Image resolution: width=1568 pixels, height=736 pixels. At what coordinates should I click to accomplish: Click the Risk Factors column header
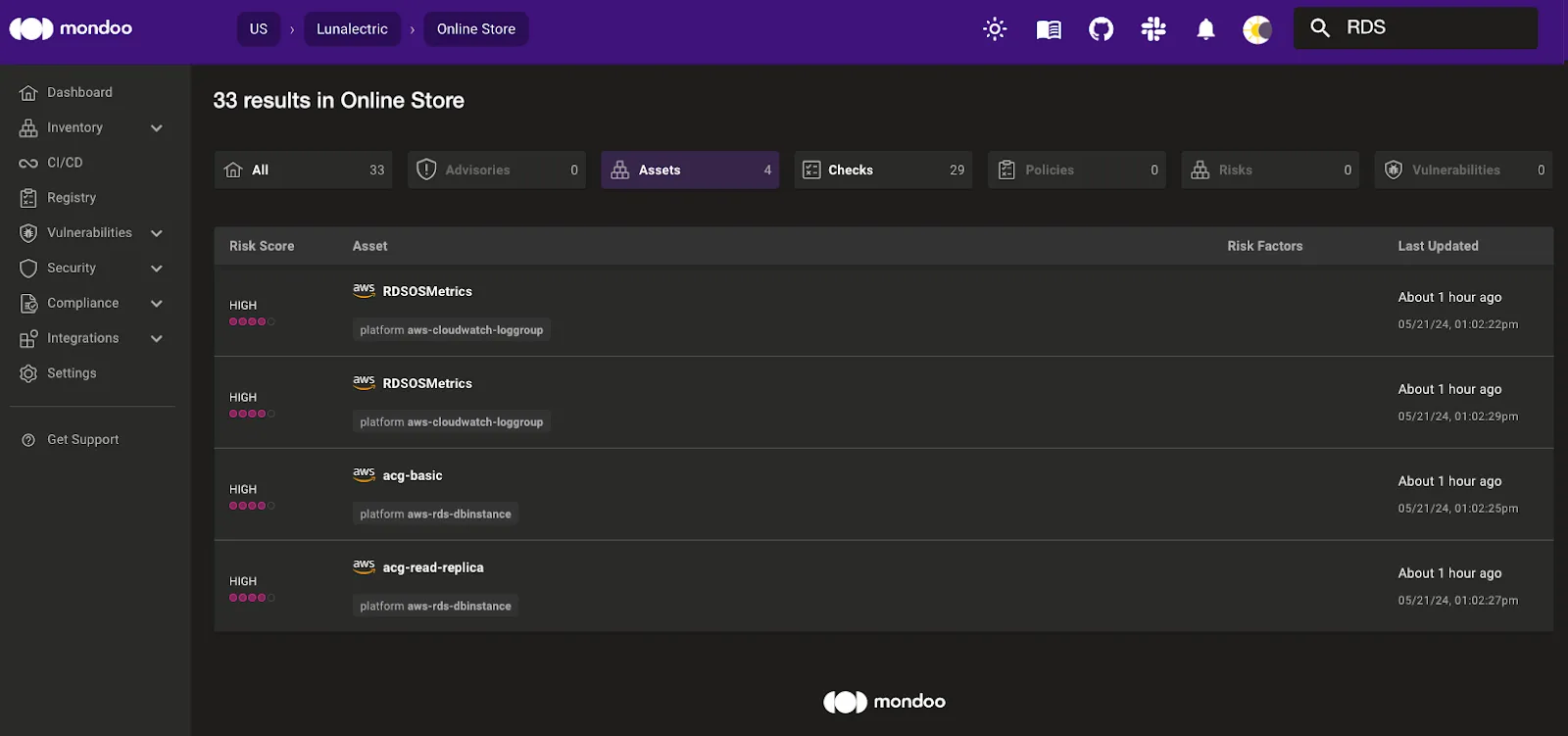point(1265,246)
